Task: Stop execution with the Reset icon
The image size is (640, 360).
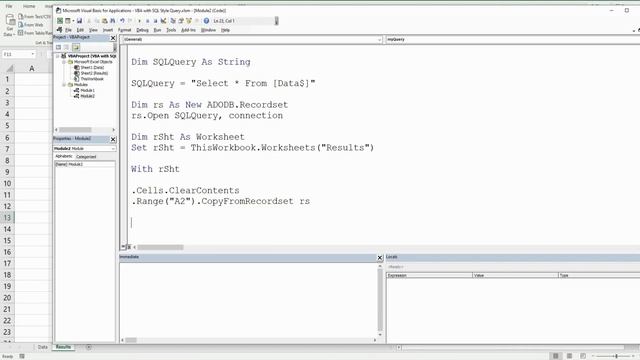Action: (x=155, y=21)
